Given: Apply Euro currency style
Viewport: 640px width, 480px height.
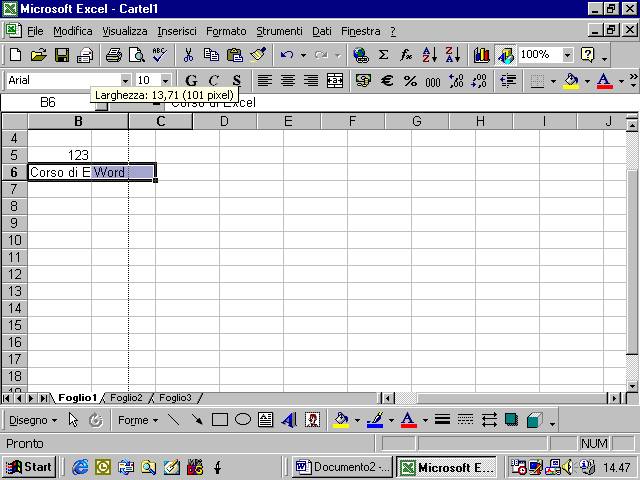Looking at the screenshot, I should coord(387,80).
